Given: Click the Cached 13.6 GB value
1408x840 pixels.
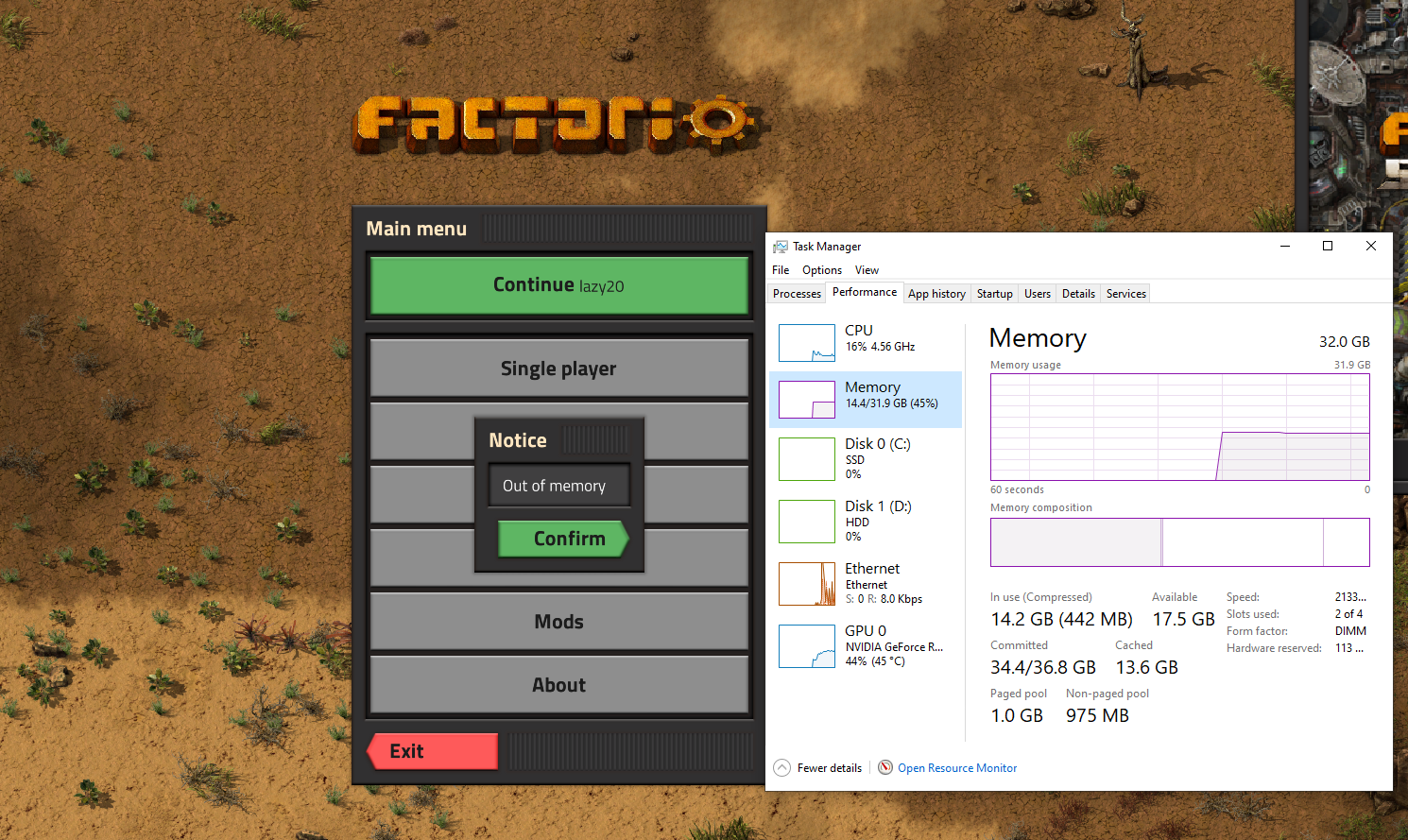Looking at the screenshot, I should [x=1146, y=667].
